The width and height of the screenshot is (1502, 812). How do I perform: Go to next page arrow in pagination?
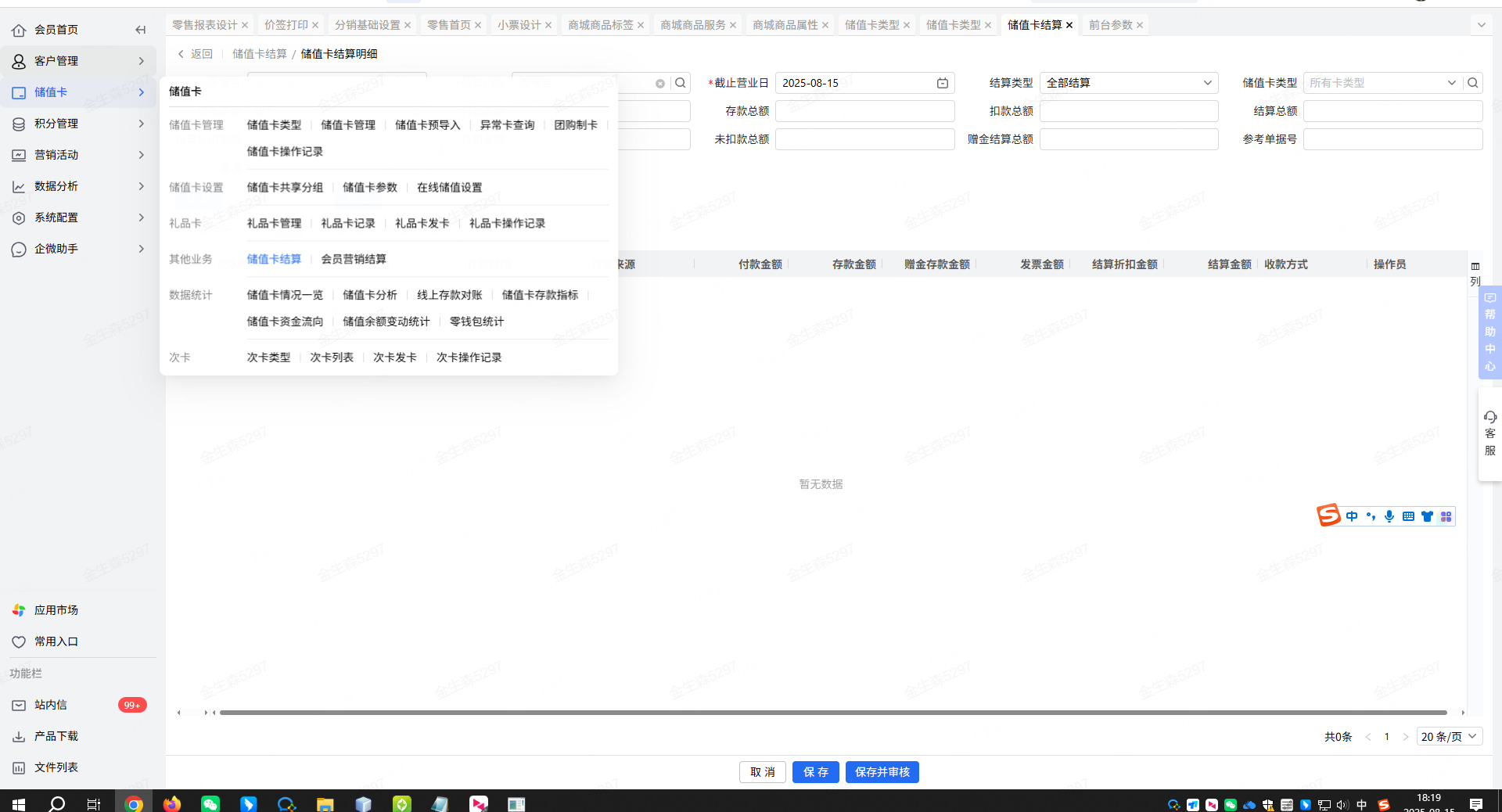pyautogui.click(x=1406, y=737)
